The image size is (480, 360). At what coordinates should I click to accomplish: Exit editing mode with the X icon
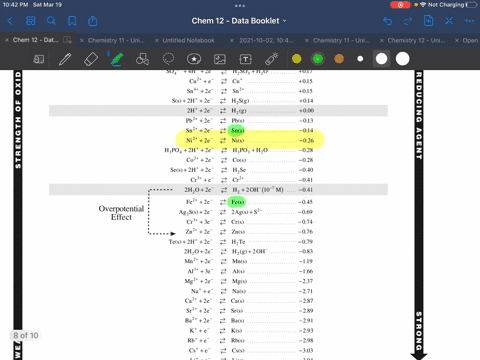tap(449, 21)
